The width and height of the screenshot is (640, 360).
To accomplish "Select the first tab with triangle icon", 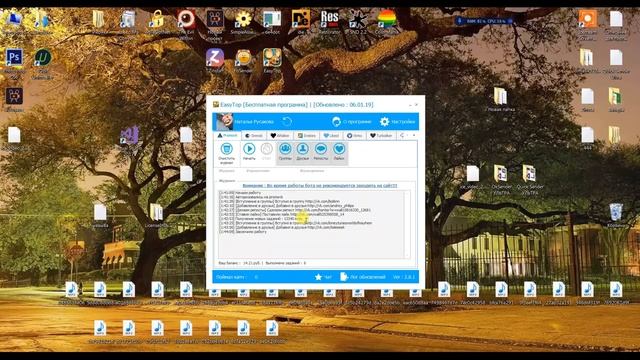I will [x=227, y=136].
